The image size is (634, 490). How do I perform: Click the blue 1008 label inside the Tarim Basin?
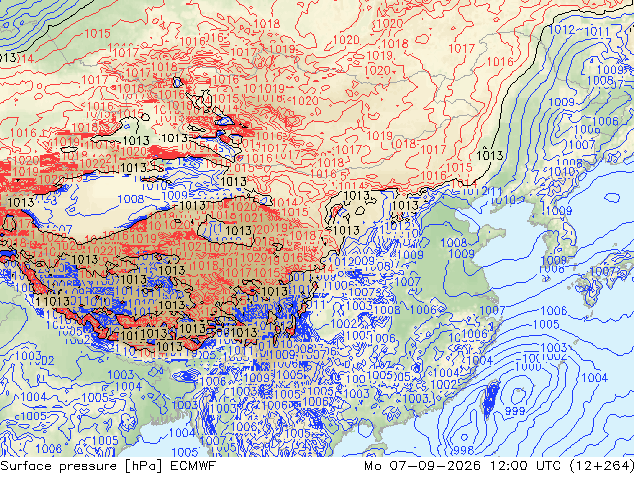pos(131,199)
